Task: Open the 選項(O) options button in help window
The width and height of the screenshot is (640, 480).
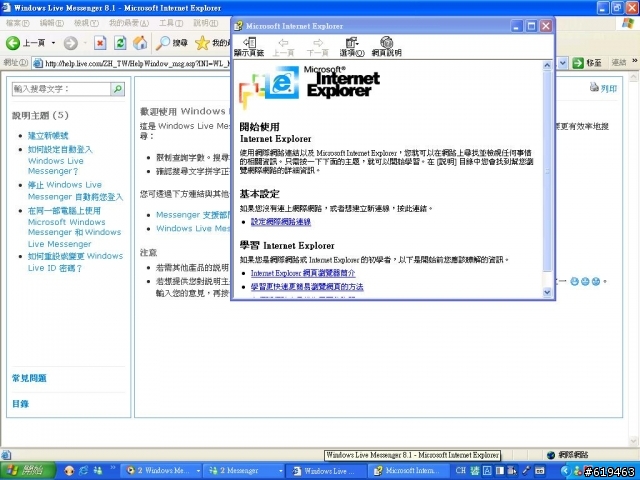Action: pos(351,47)
